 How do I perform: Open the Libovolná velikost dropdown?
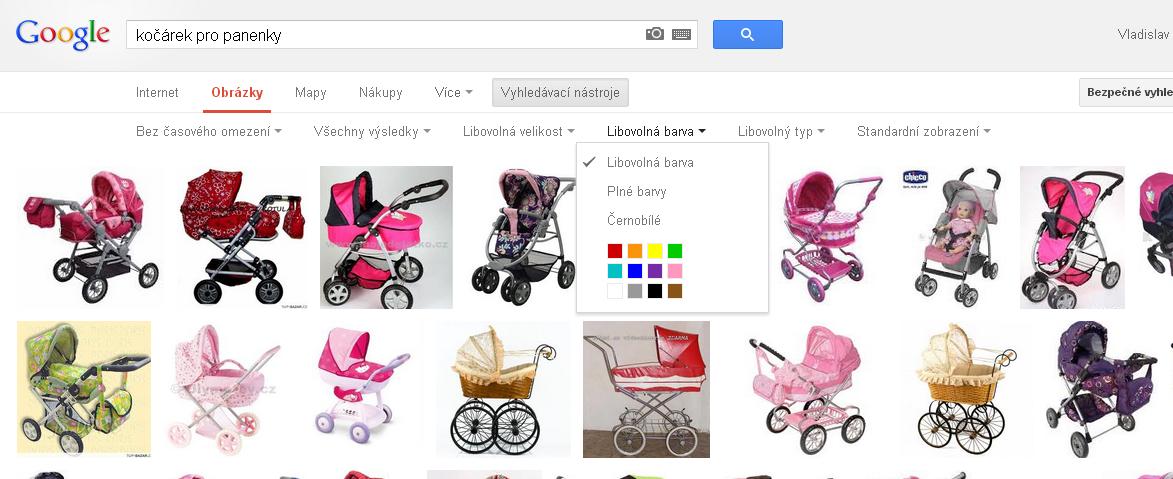tap(518, 132)
